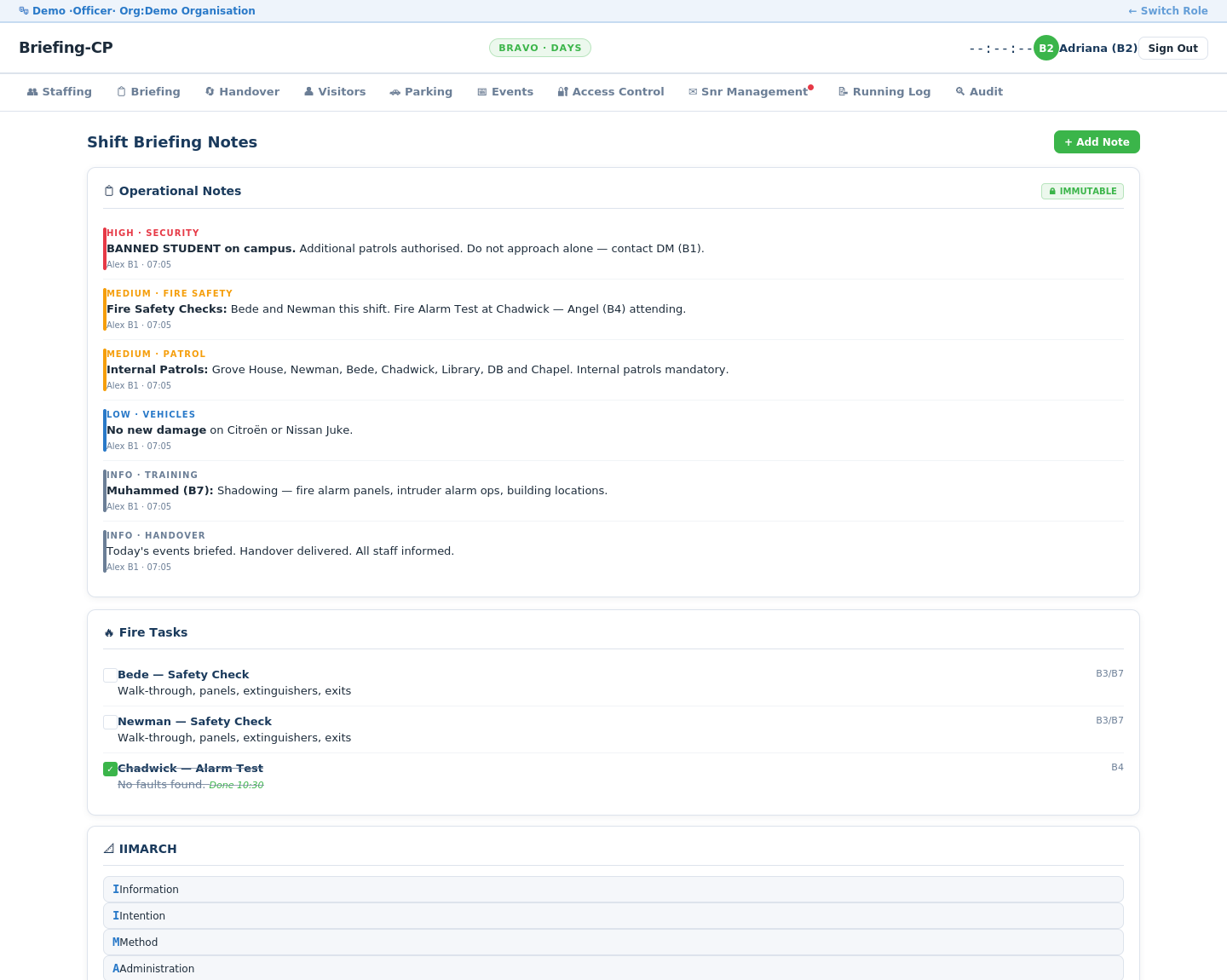Screen dimensions: 1227x980
Task: Check the Newman Safety Check task
Action: [x=110, y=722]
